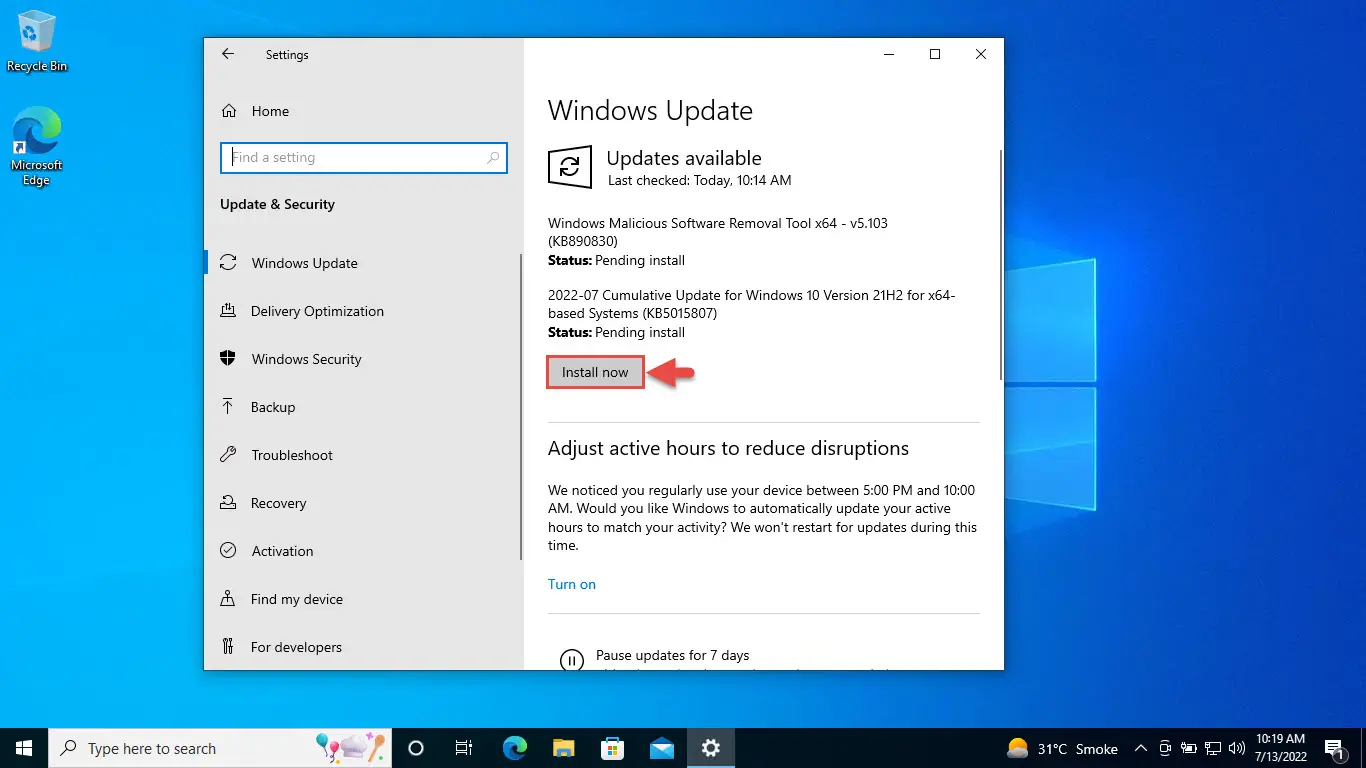Open Task View on the taskbar

[x=464, y=748]
